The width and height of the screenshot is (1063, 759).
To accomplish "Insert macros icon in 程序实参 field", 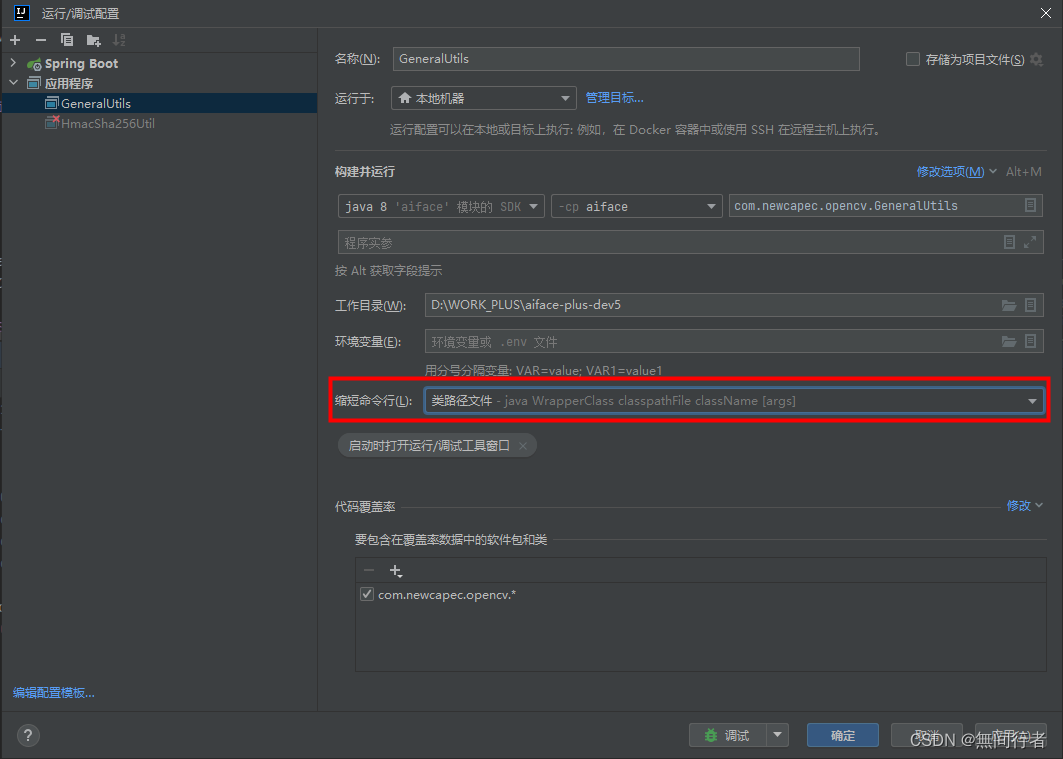I will tap(1009, 242).
